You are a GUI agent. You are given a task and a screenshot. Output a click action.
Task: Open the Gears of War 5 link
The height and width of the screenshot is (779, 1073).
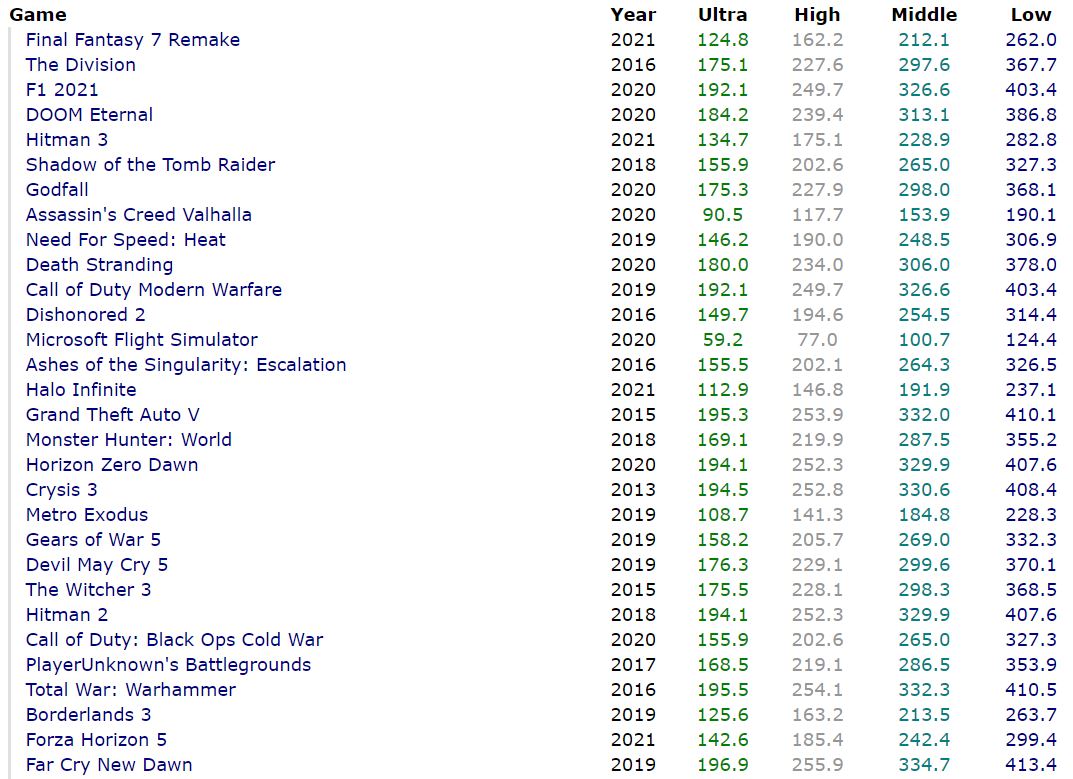(x=94, y=540)
